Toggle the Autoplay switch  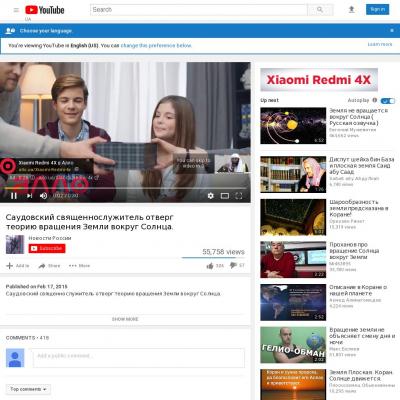click(388, 101)
